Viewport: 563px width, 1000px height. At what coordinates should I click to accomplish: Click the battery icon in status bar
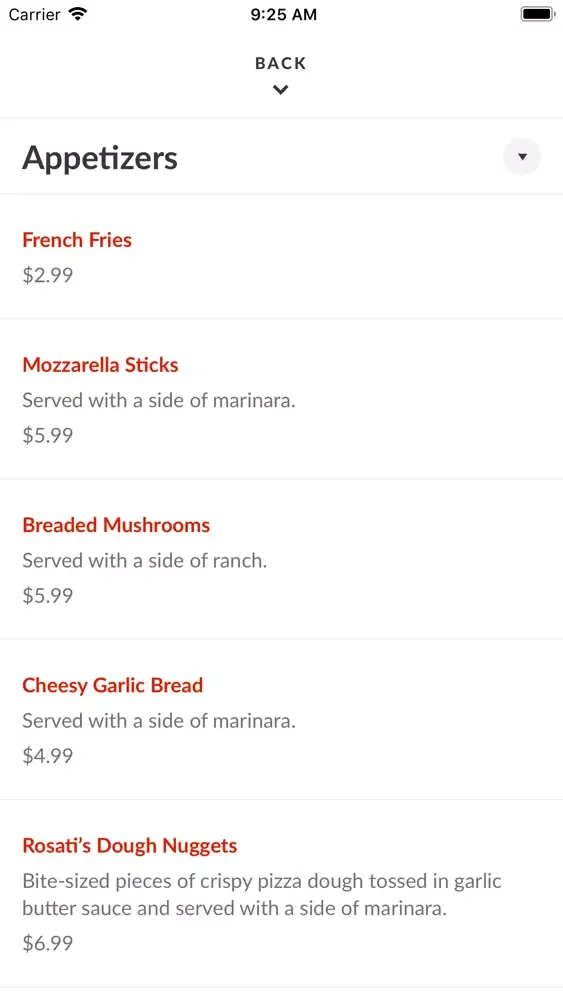537,14
